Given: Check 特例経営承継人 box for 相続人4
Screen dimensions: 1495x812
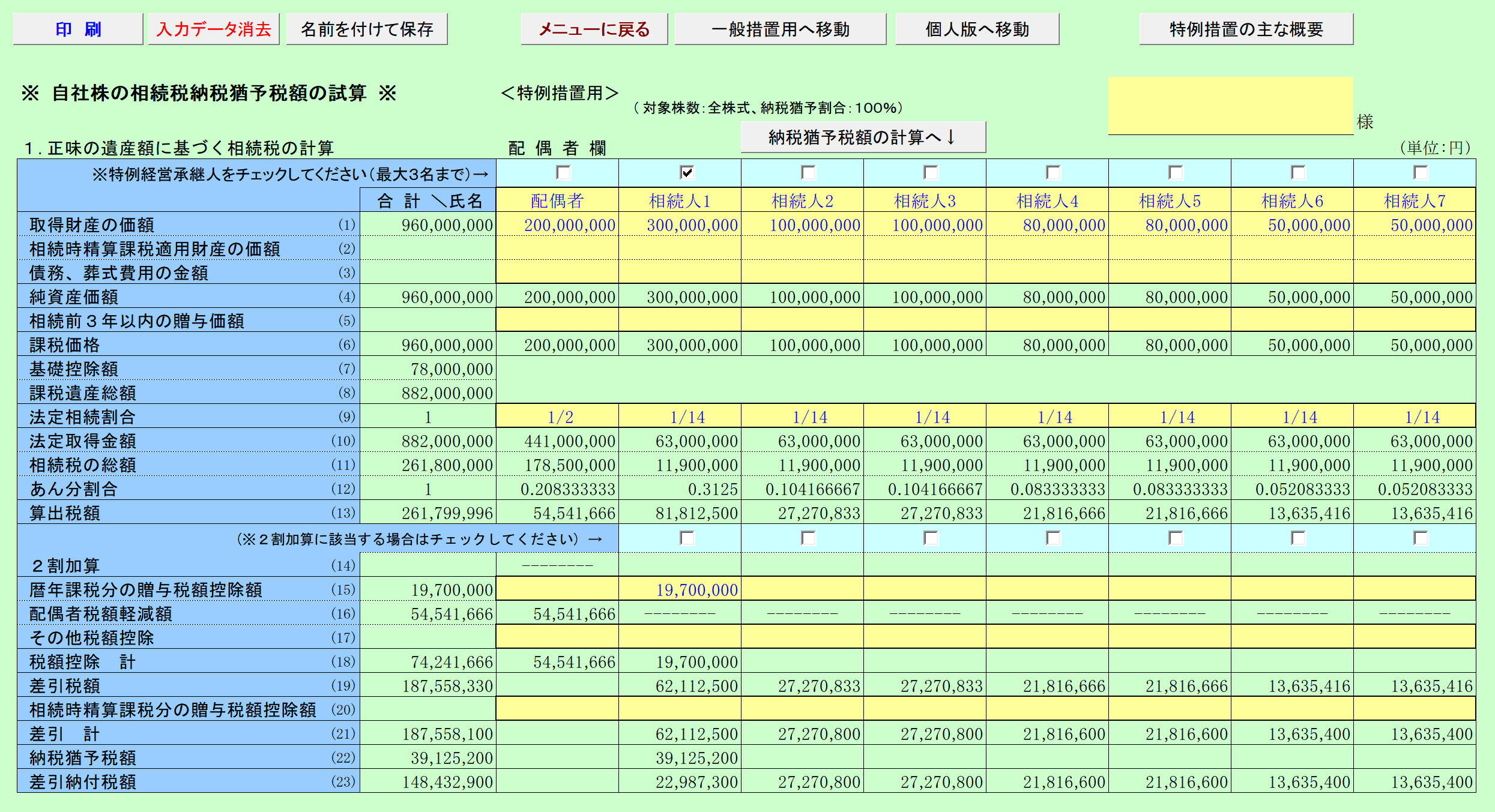Looking at the screenshot, I should [1053, 173].
